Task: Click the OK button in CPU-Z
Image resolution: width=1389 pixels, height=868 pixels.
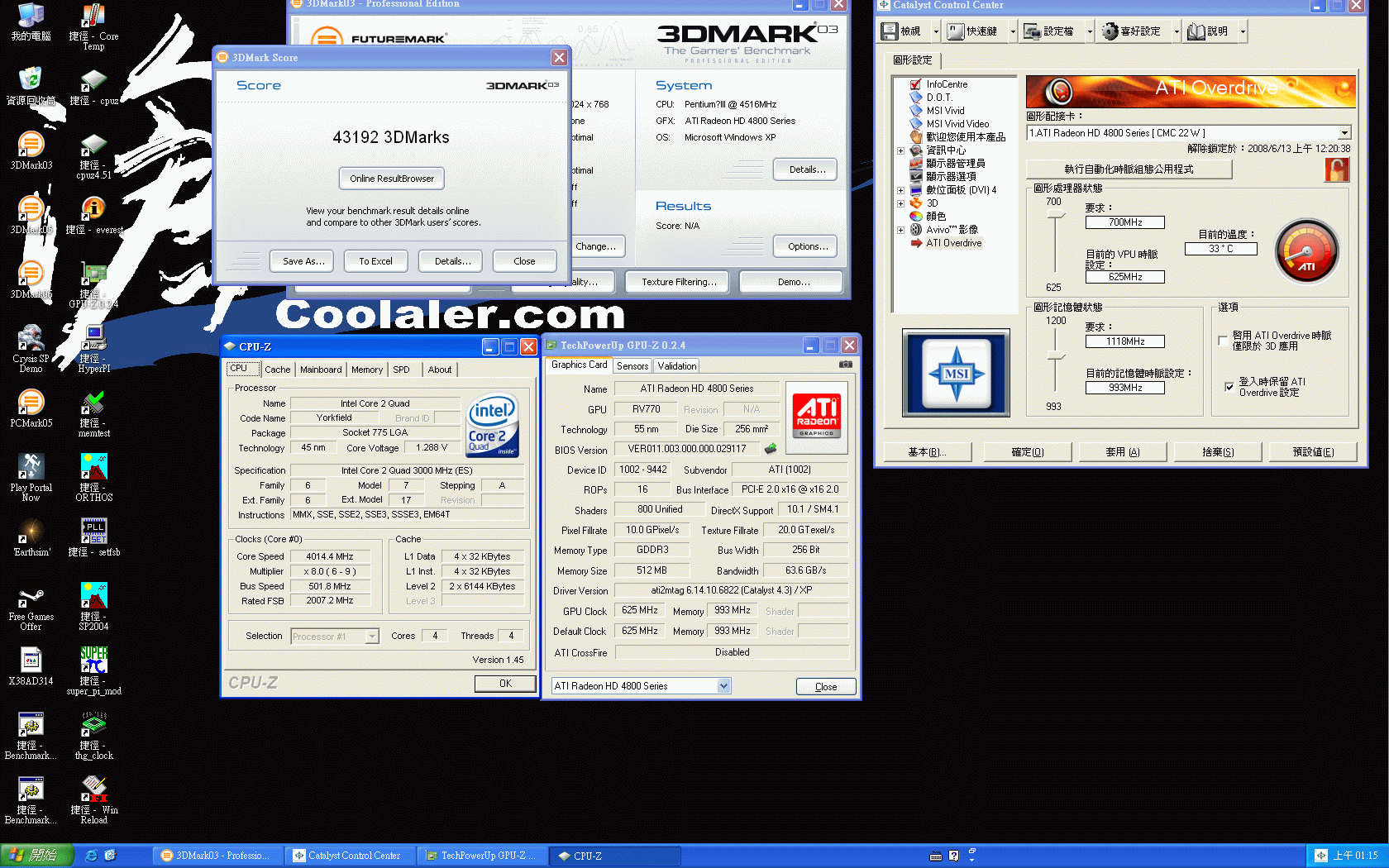Action: point(505,684)
